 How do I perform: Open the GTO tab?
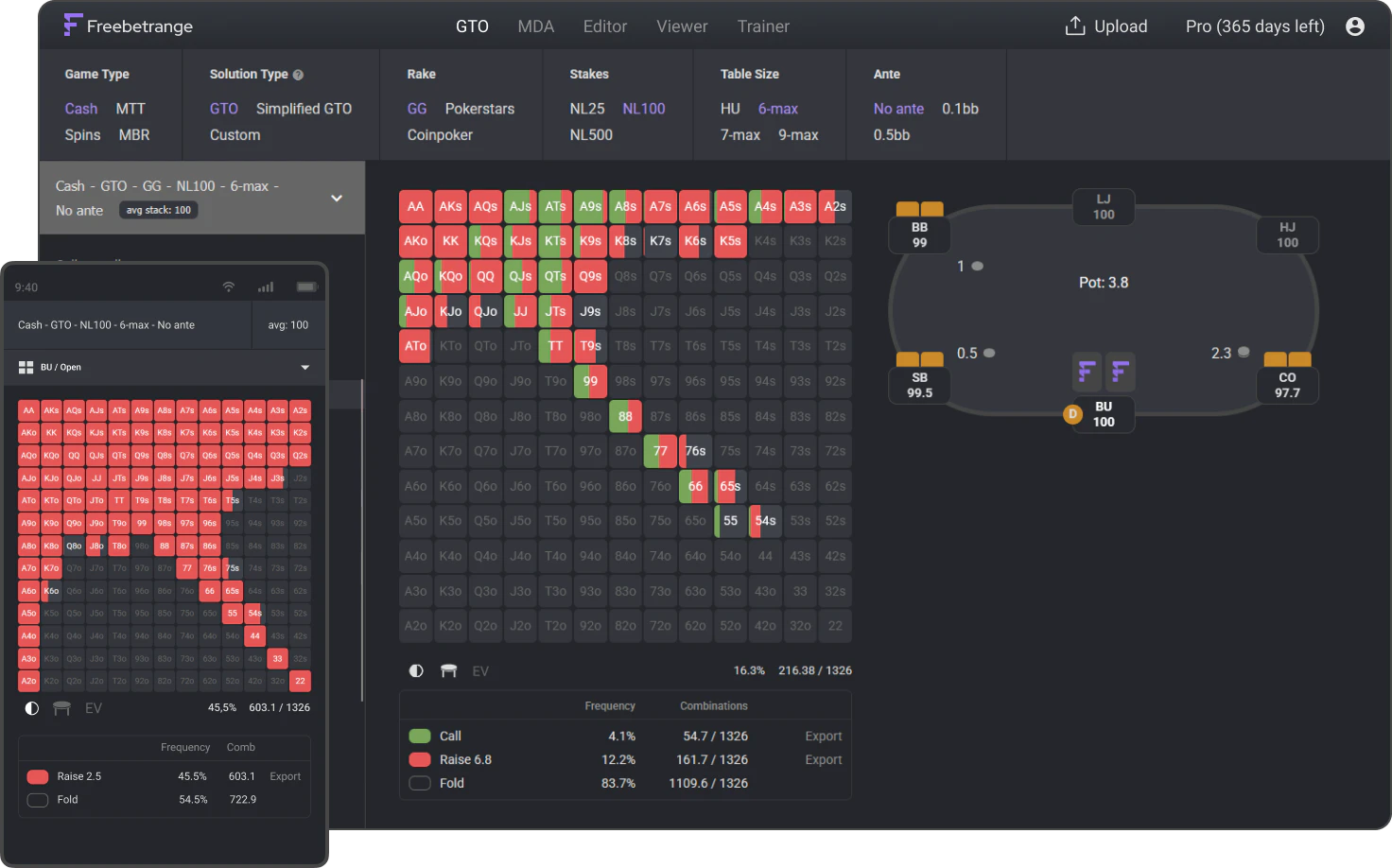coord(472,26)
